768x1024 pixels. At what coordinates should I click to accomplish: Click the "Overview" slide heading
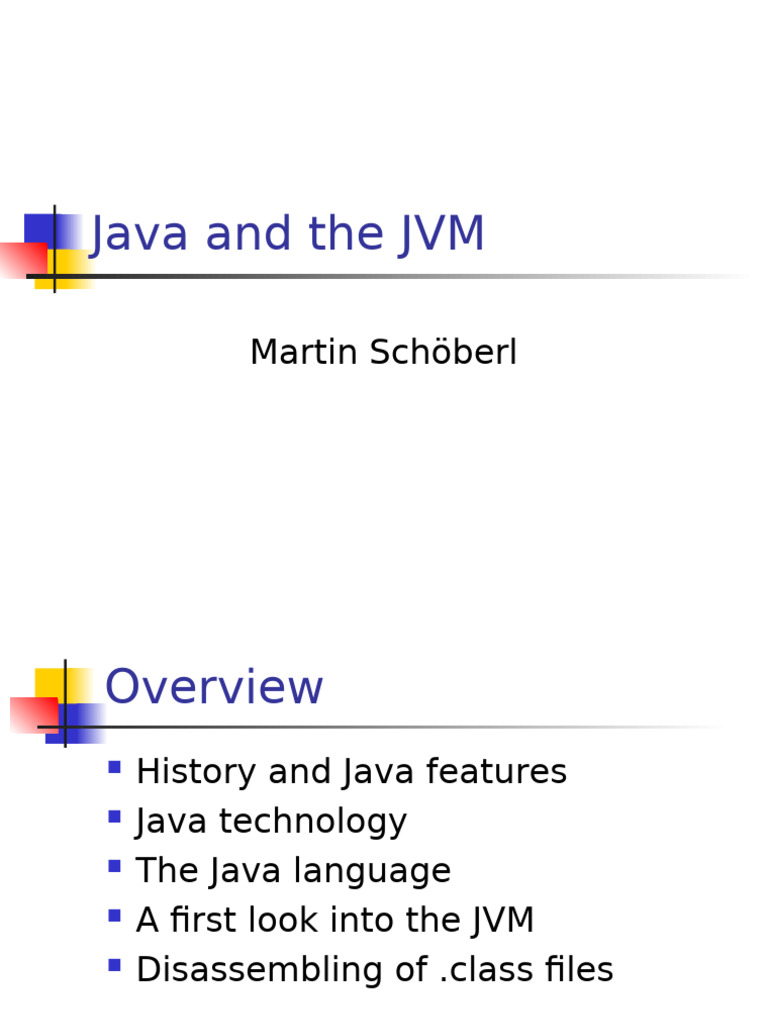[x=214, y=688]
